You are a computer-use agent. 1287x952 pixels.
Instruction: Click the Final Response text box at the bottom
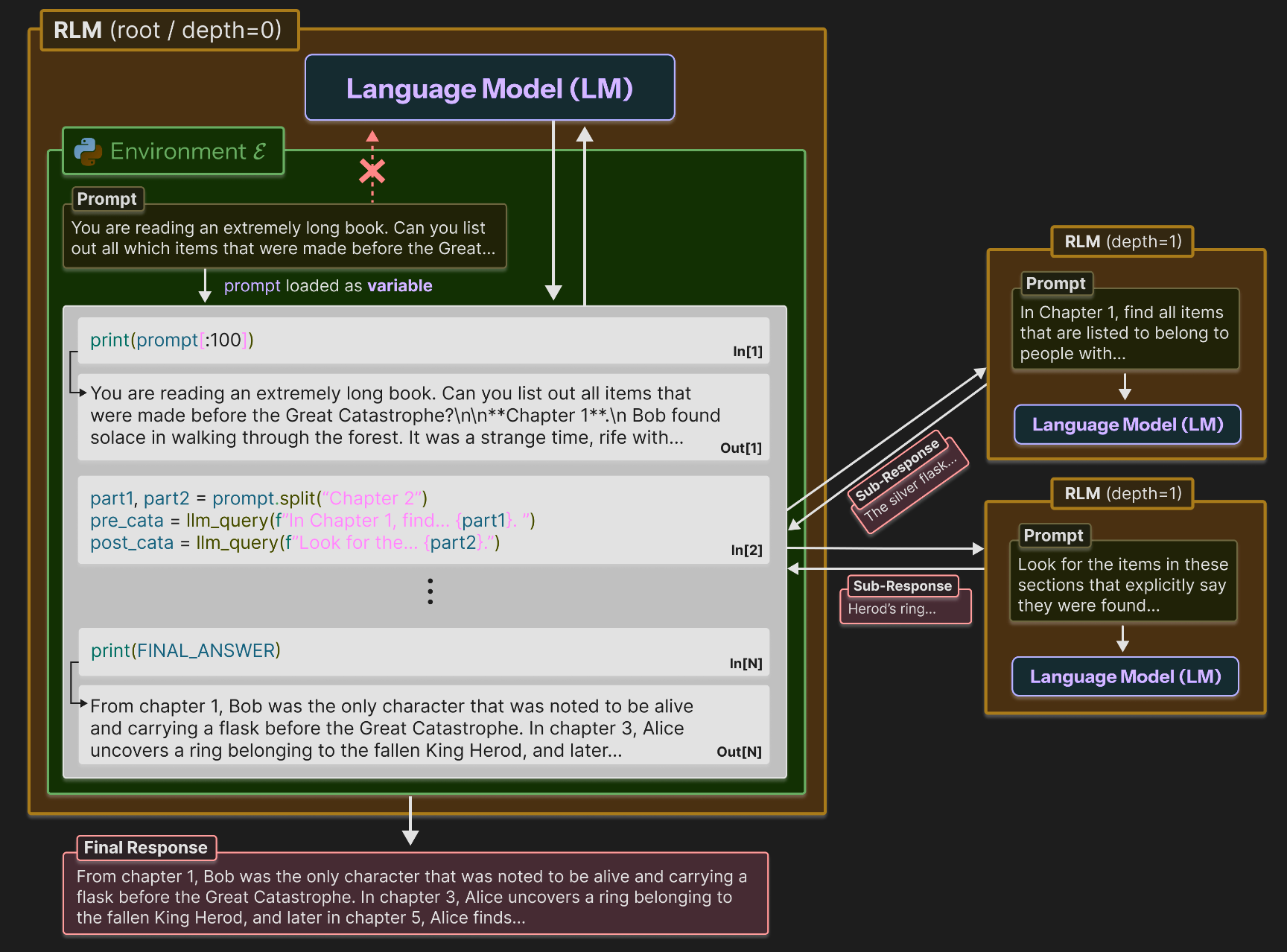(416, 897)
